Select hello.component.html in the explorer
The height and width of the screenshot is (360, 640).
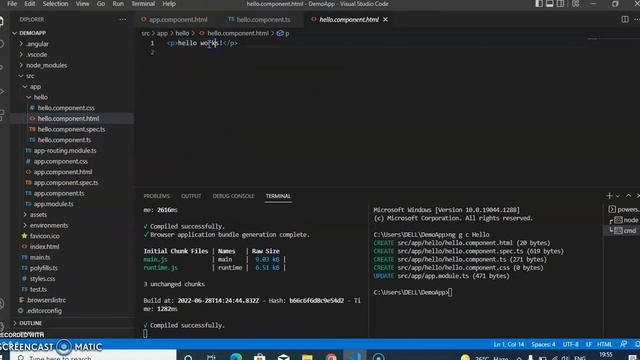(x=68, y=118)
